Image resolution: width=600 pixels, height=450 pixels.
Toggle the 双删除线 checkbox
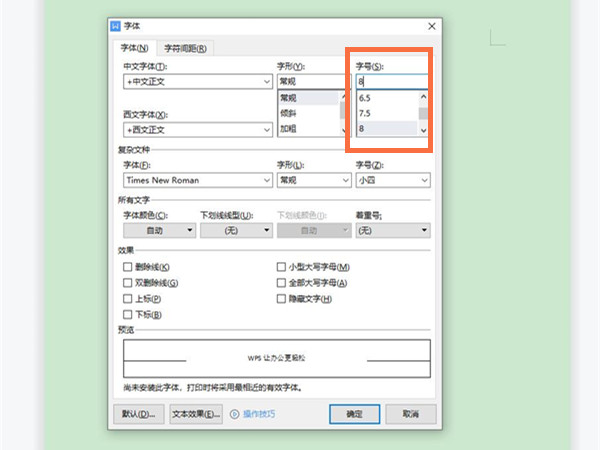127,283
